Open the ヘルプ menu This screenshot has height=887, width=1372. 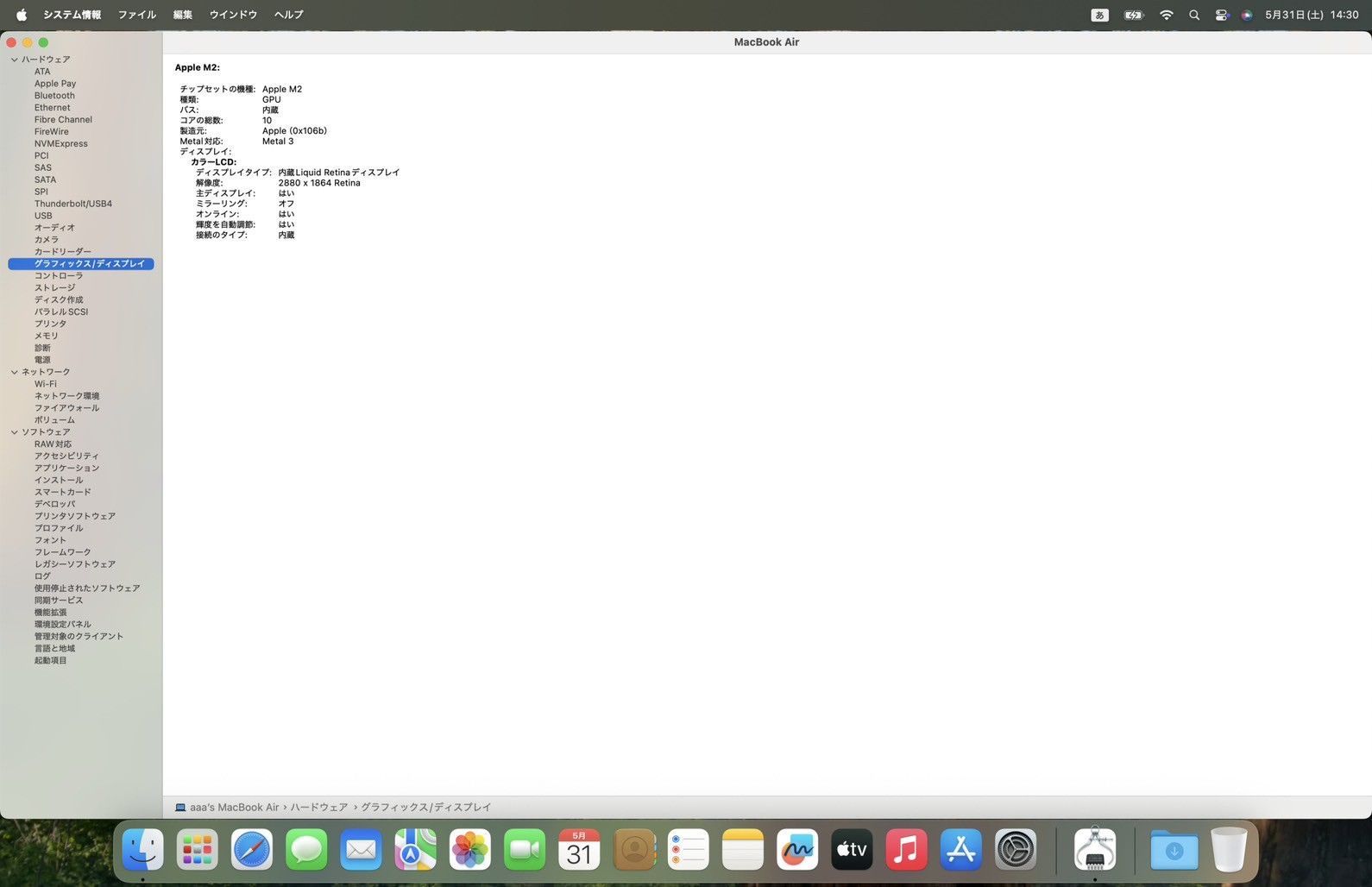tap(288, 15)
